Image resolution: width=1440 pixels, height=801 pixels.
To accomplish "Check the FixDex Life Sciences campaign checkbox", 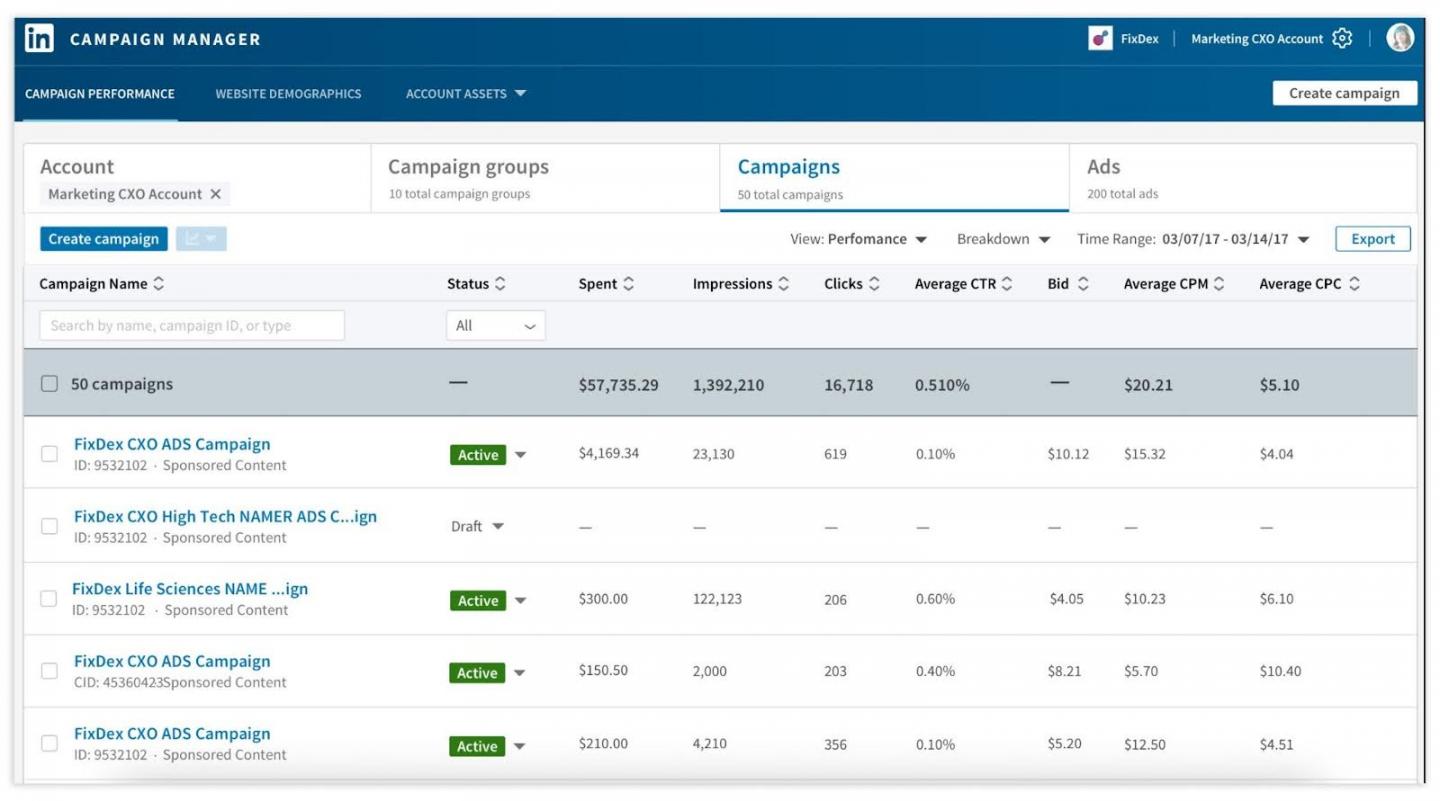I will [x=48, y=599].
